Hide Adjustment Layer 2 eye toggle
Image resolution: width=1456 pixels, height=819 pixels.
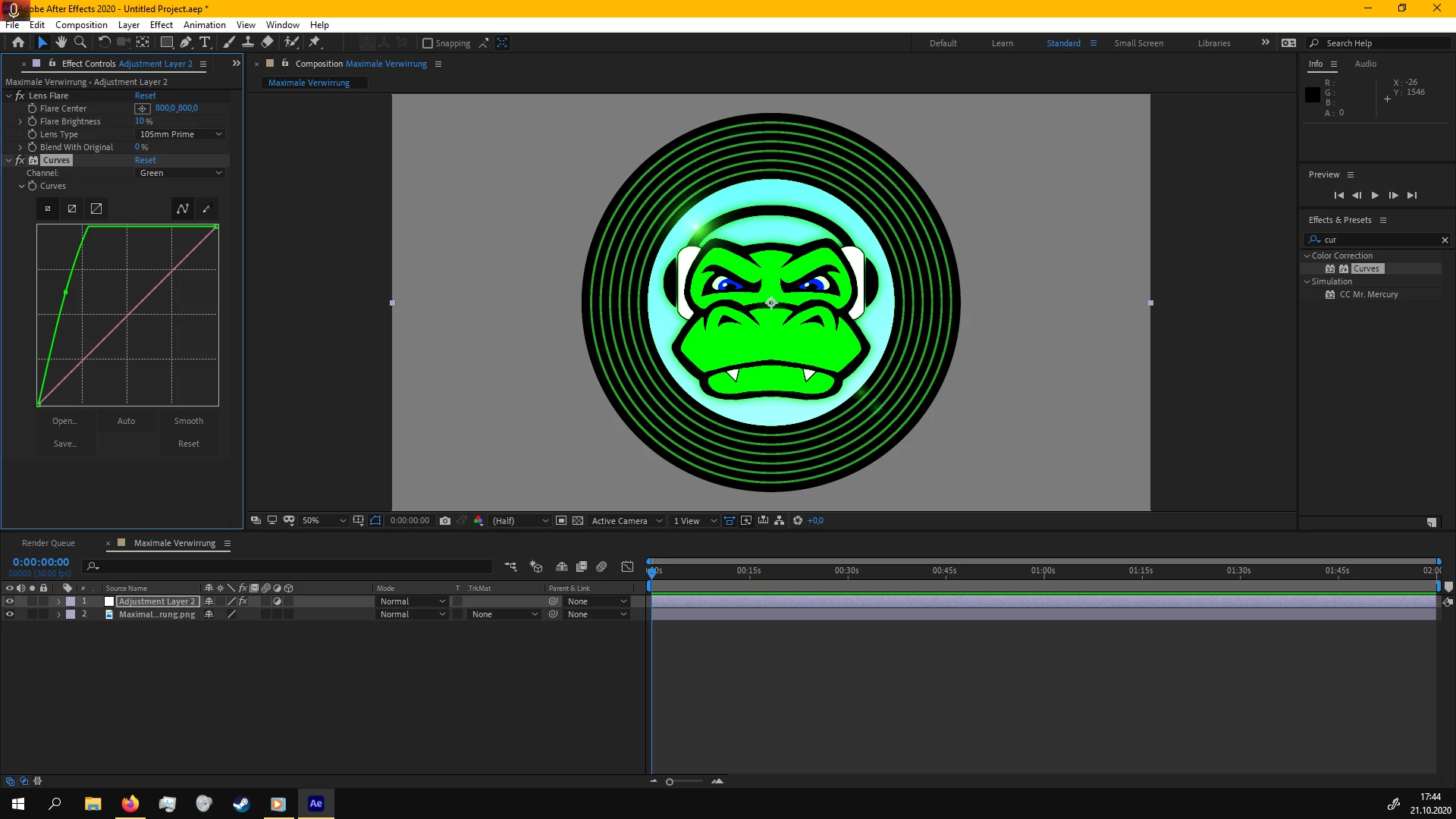(10, 601)
